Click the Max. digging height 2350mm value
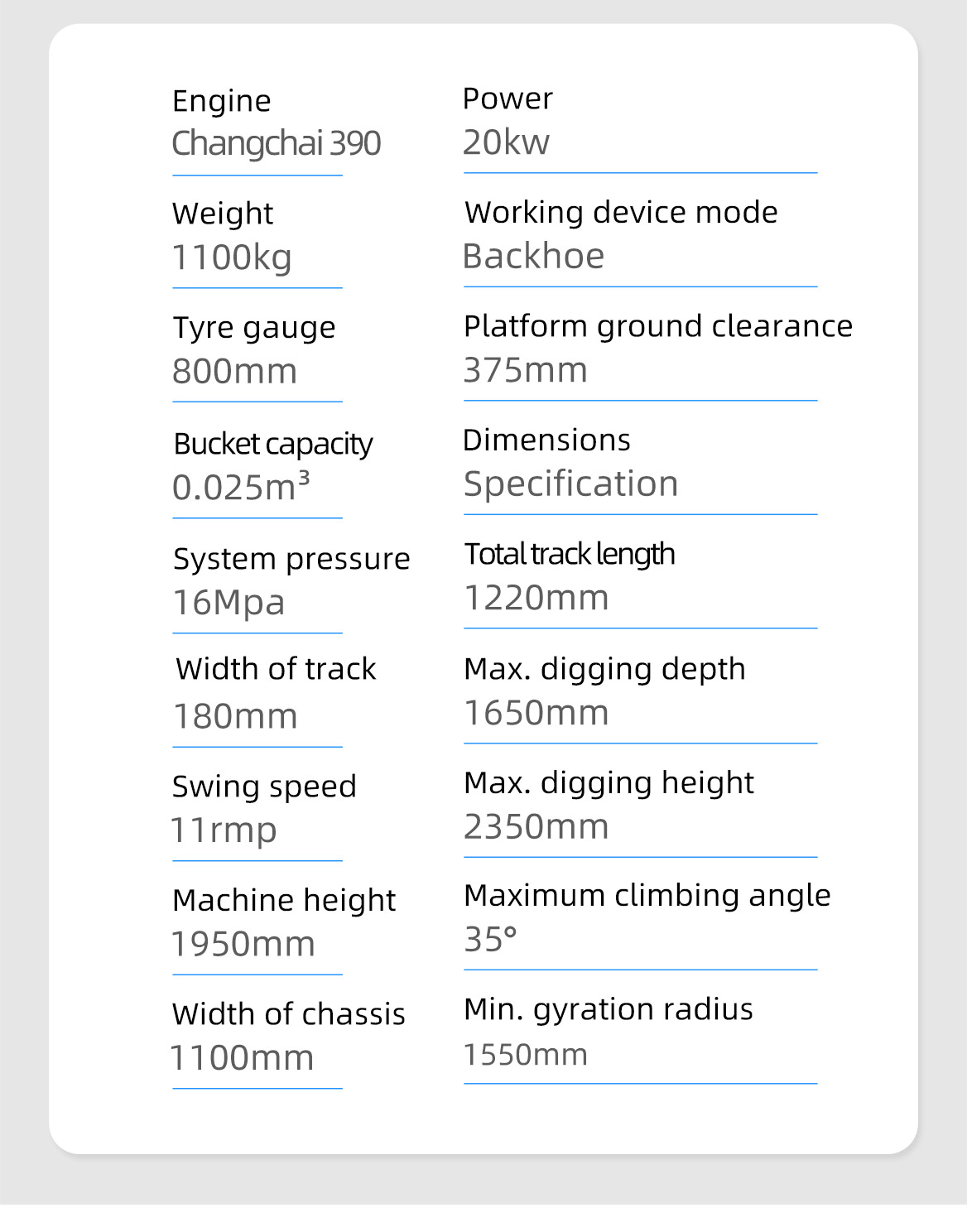Image resolution: width=967 pixels, height=1232 pixels. (x=536, y=827)
